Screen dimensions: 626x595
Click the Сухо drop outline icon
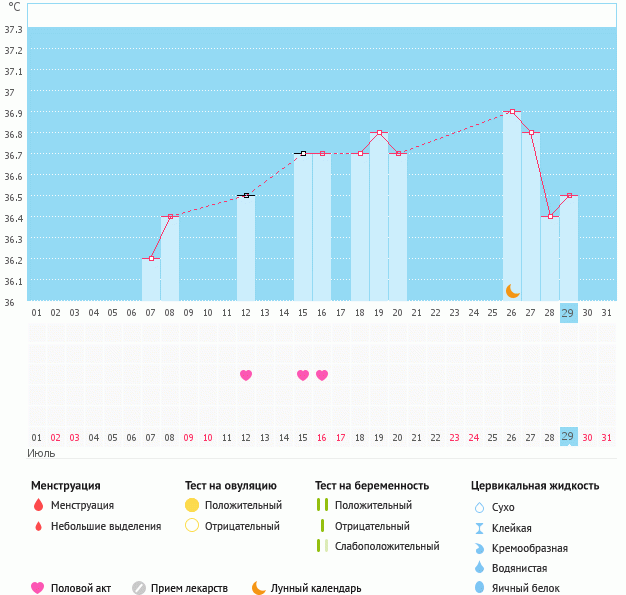pyautogui.click(x=478, y=507)
